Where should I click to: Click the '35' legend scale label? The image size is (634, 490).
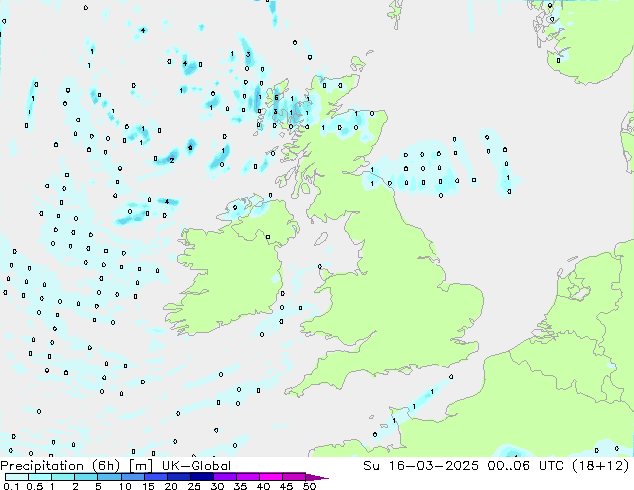[x=240, y=486]
